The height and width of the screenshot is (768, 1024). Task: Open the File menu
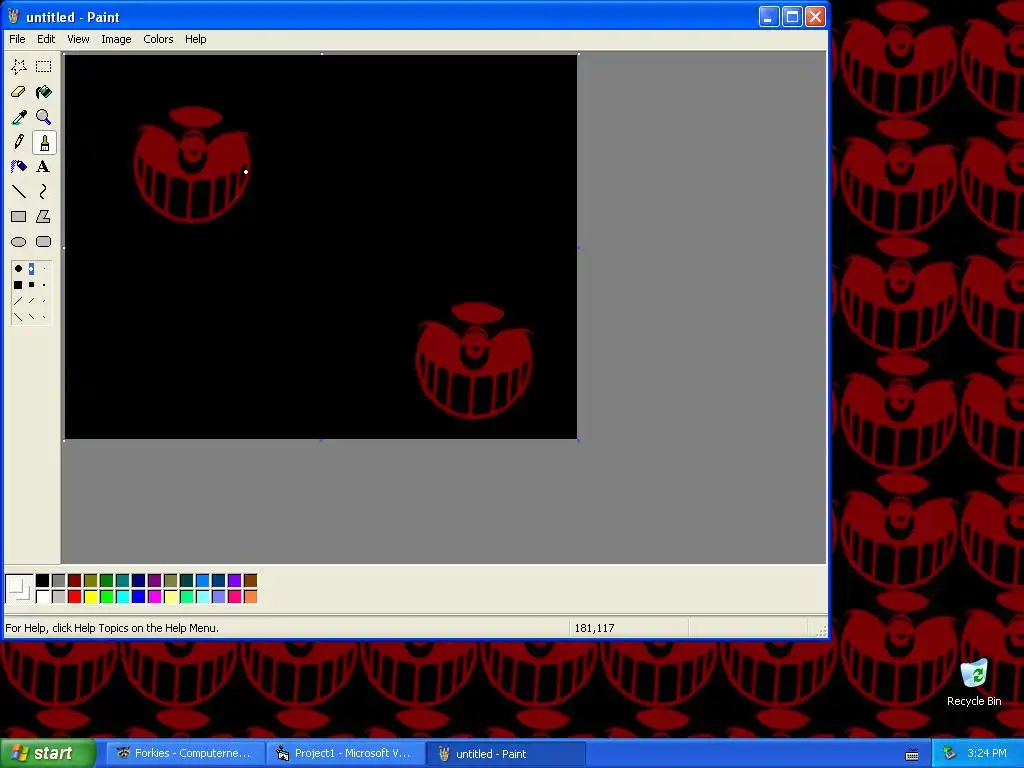click(17, 39)
